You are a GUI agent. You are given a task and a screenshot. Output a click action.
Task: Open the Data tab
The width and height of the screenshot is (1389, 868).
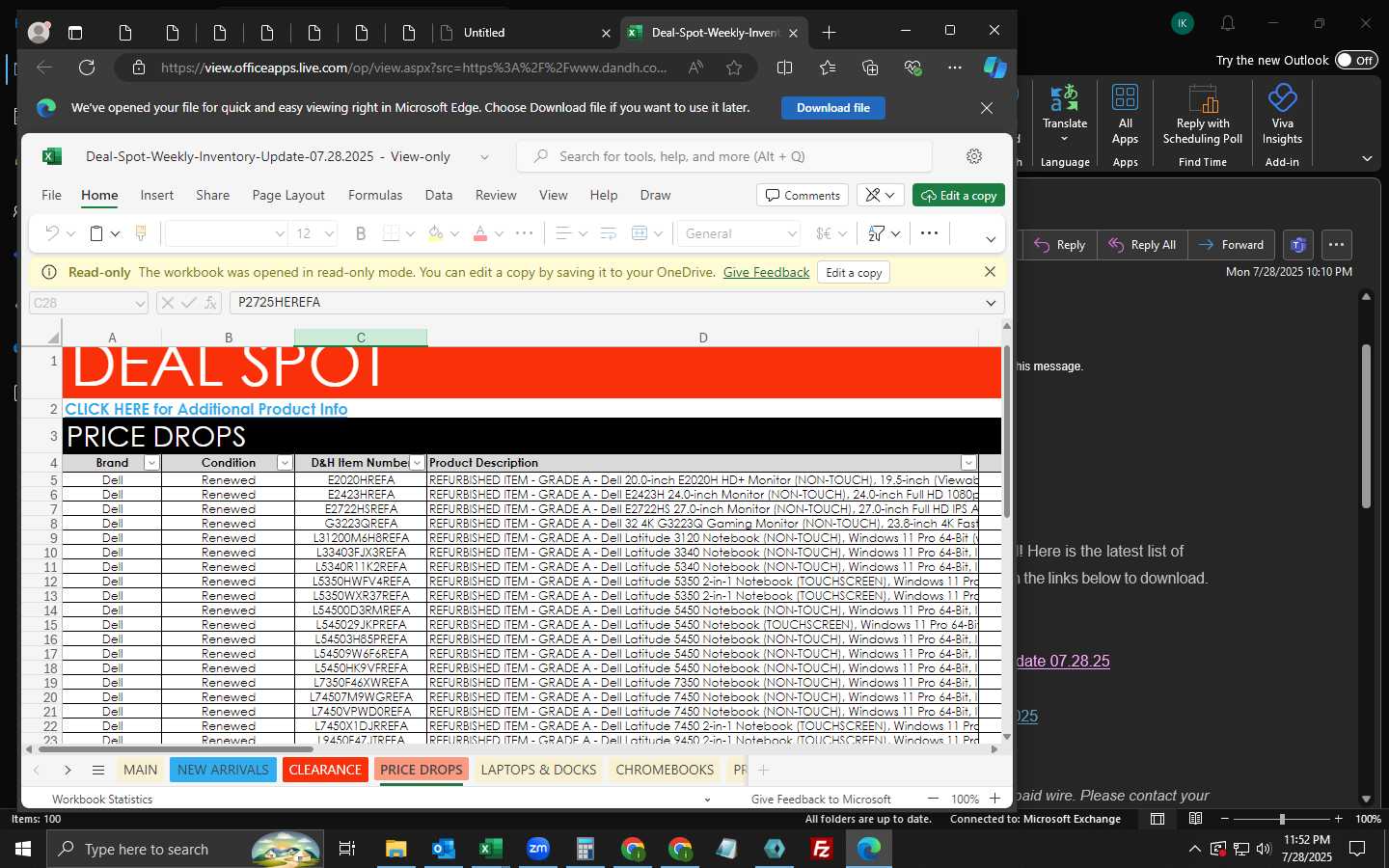pos(439,195)
